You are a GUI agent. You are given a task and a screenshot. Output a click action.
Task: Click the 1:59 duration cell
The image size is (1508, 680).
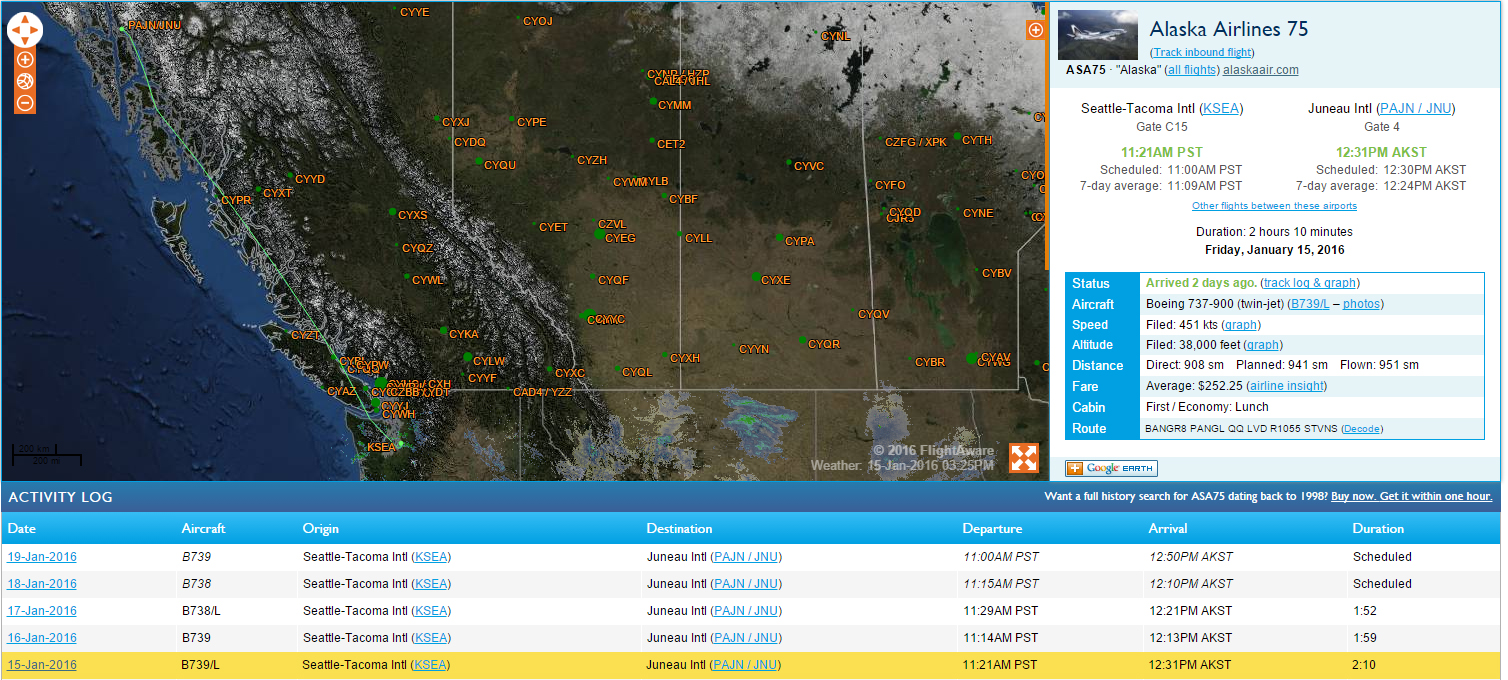(1365, 638)
